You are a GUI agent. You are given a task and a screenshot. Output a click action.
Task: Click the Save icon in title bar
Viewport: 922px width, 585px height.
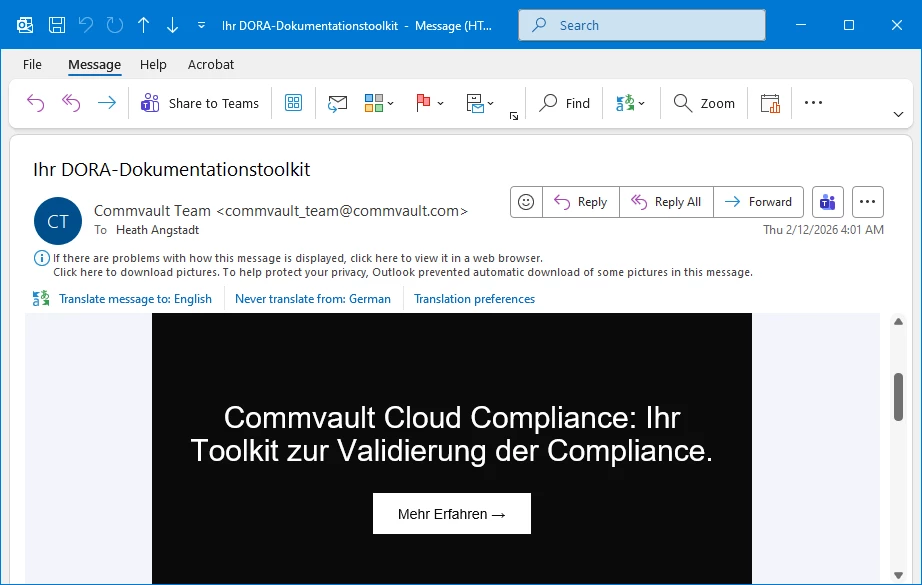[x=57, y=25]
